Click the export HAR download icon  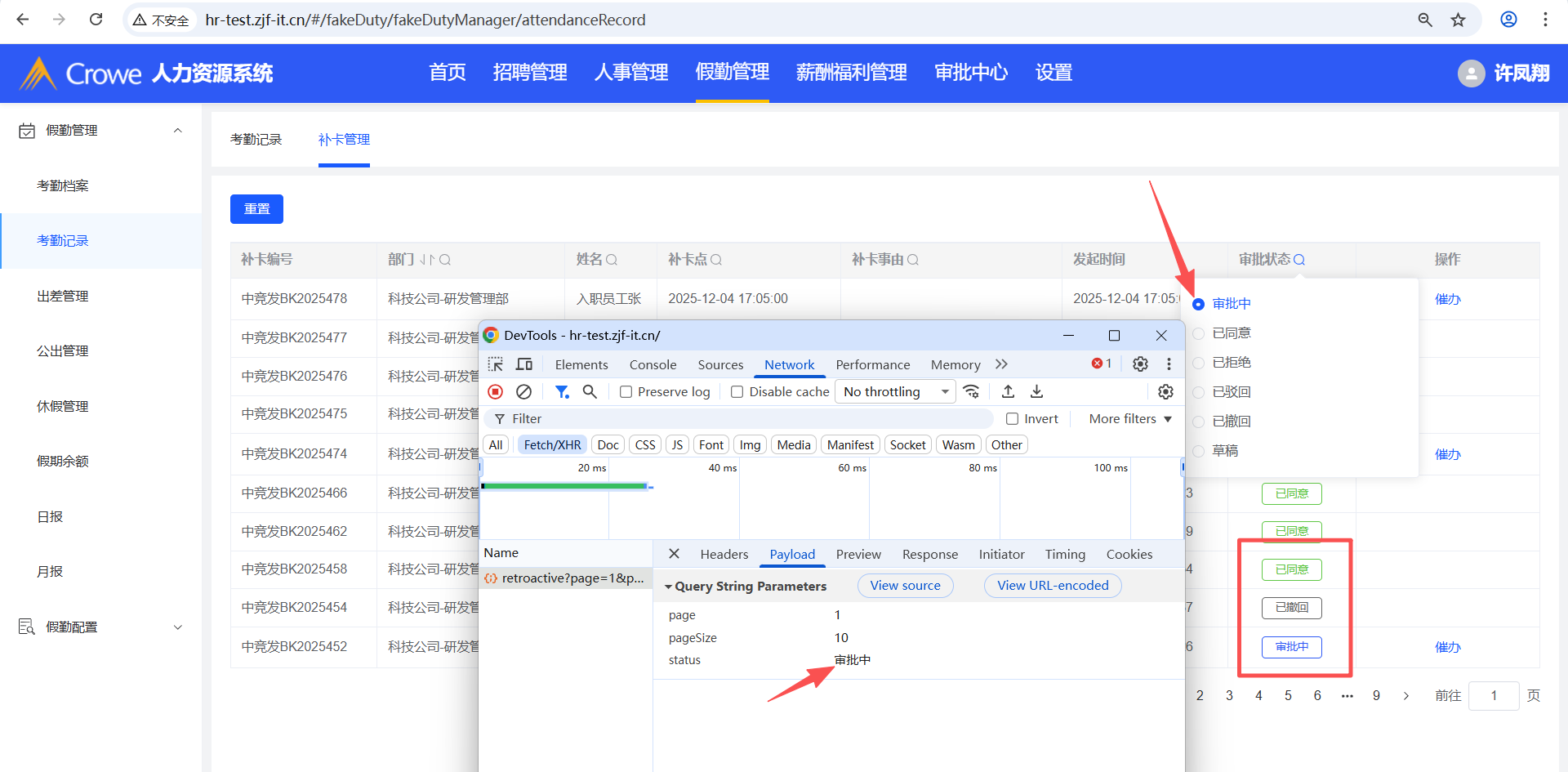[1036, 392]
